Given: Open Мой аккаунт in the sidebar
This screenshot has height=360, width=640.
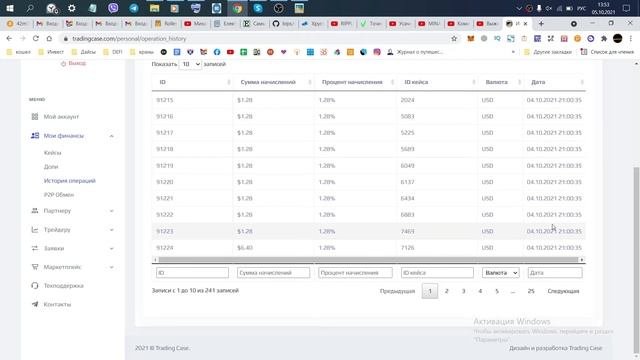Looking at the screenshot, I should tap(61, 117).
